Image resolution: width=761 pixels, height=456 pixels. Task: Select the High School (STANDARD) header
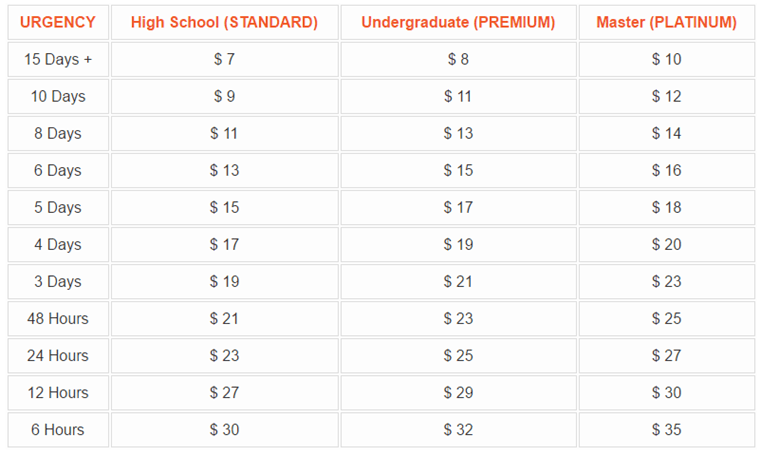pyautogui.click(x=224, y=22)
